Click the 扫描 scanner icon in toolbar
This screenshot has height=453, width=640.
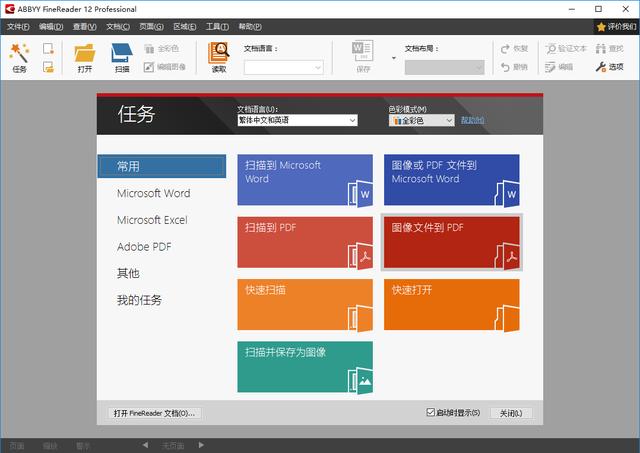[121, 55]
